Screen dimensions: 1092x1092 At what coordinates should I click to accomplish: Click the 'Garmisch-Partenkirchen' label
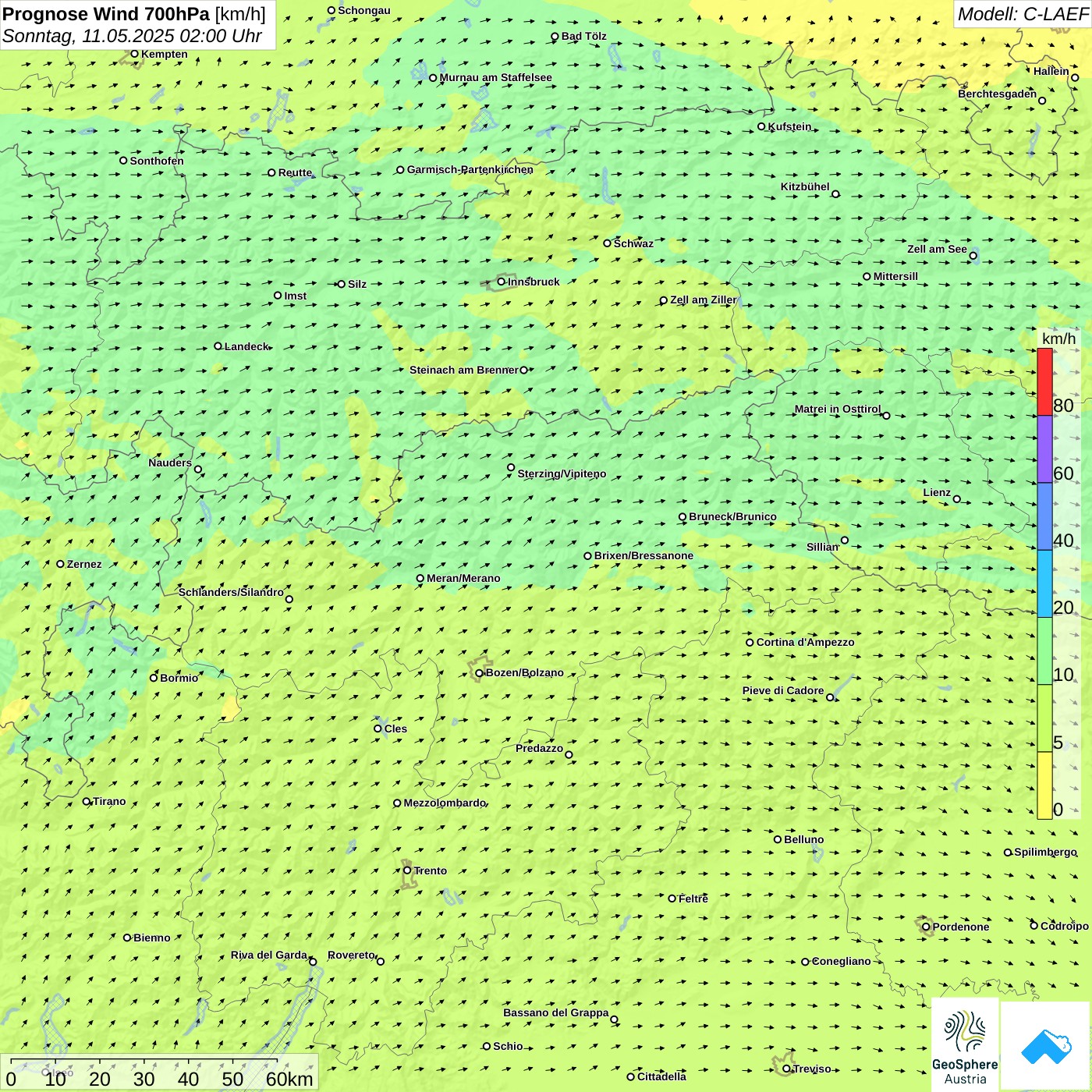pyautogui.click(x=470, y=169)
